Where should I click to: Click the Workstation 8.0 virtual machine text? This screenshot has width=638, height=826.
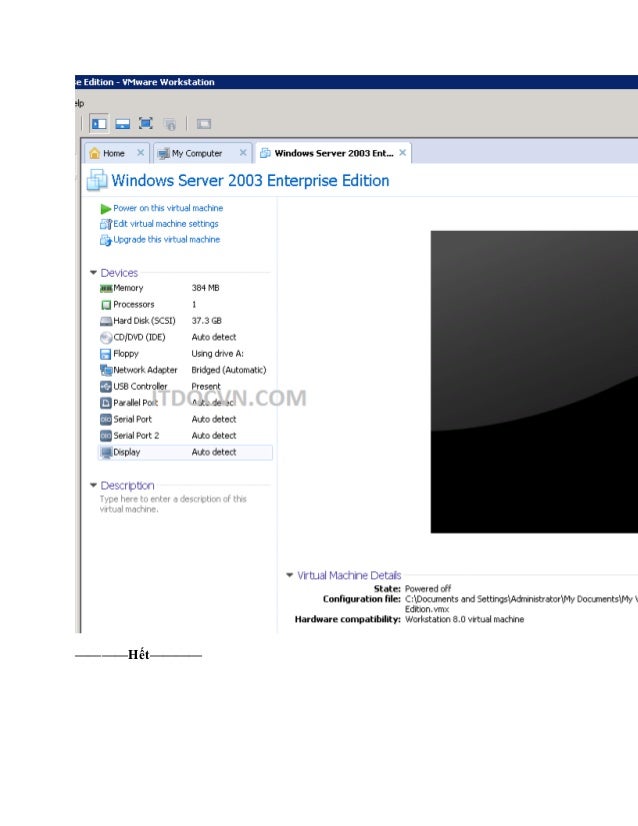click(x=464, y=619)
